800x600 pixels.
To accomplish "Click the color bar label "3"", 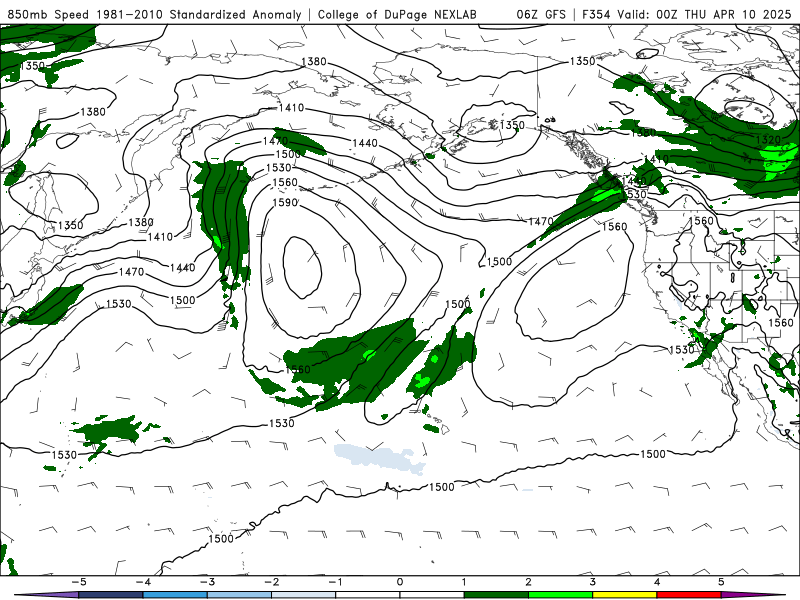I will pos(593,582).
